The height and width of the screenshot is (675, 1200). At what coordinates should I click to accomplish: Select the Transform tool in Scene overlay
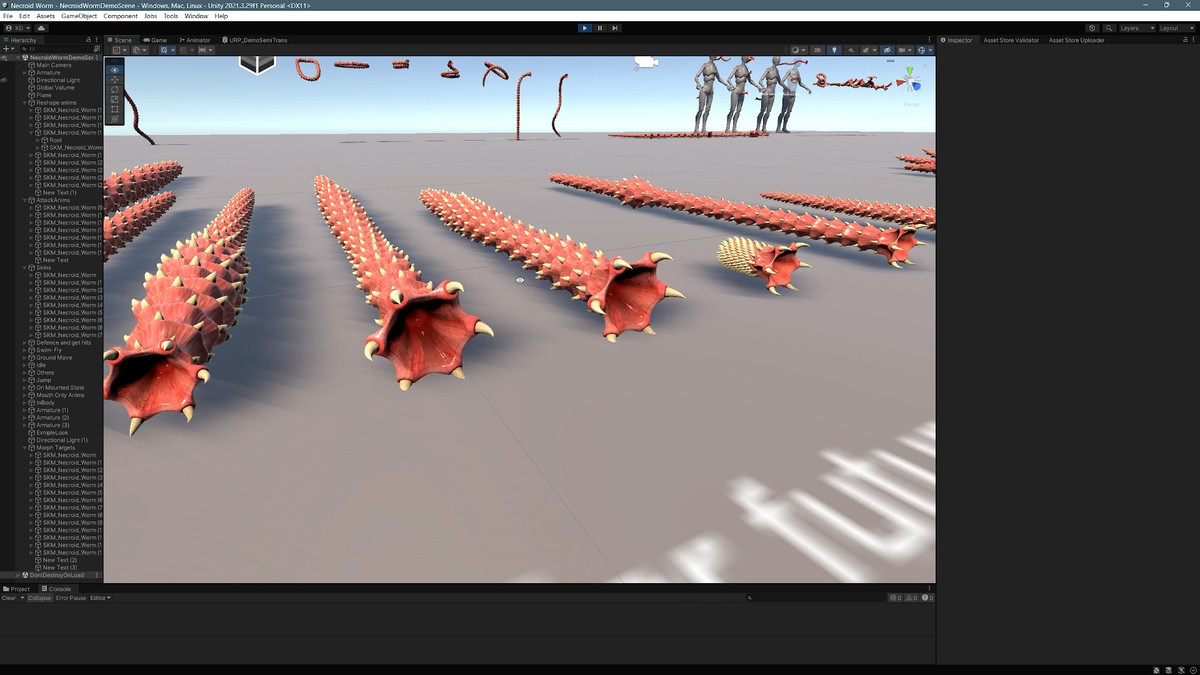tap(115, 119)
